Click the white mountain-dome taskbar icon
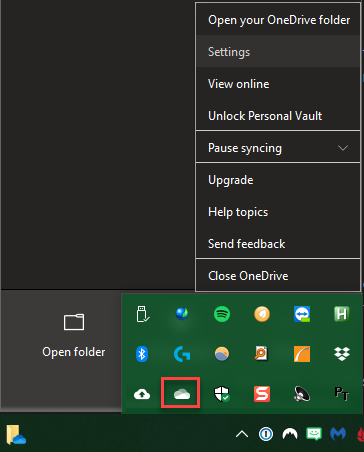 [290, 434]
